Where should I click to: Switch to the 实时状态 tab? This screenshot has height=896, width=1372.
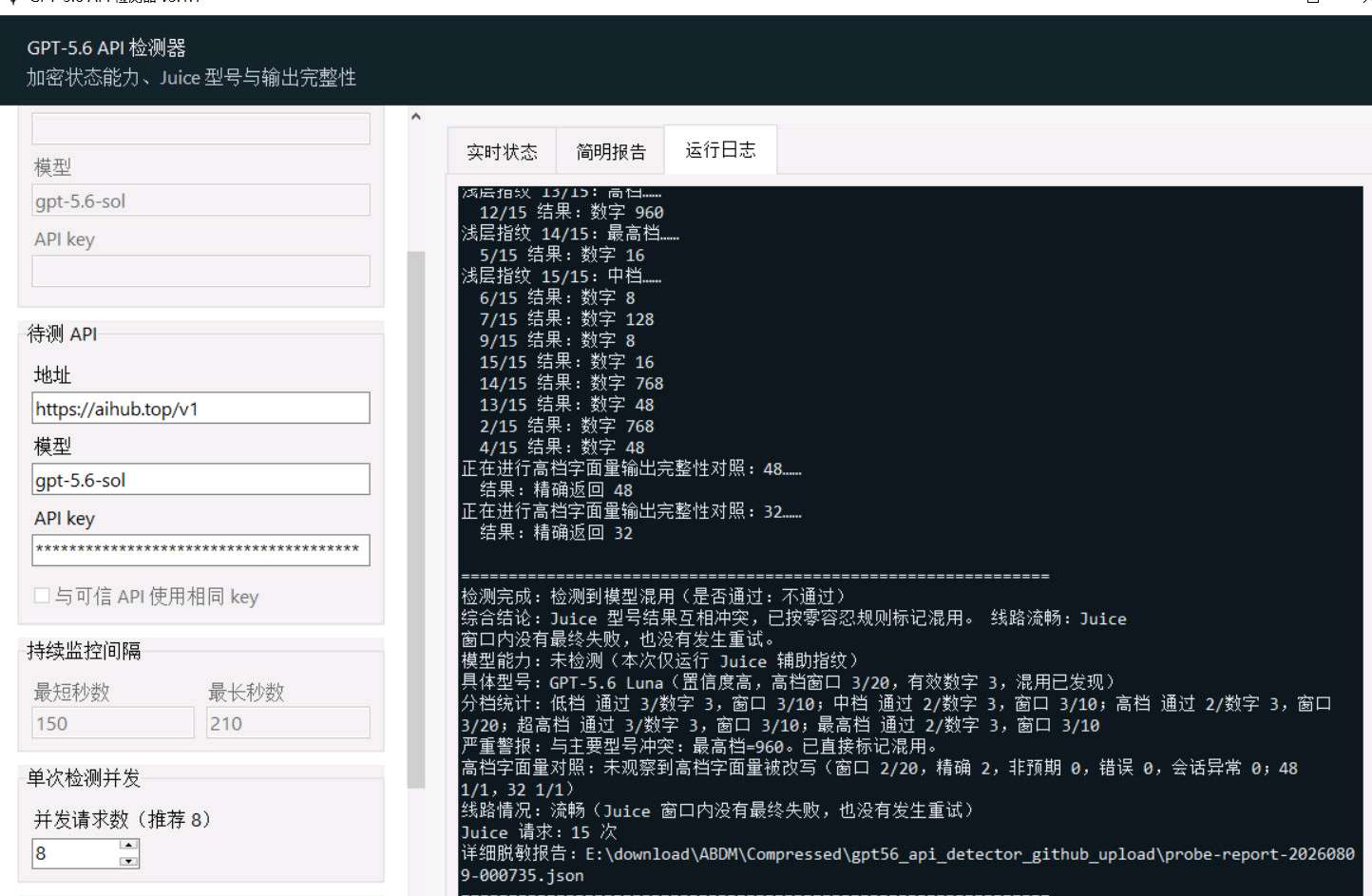click(502, 151)
